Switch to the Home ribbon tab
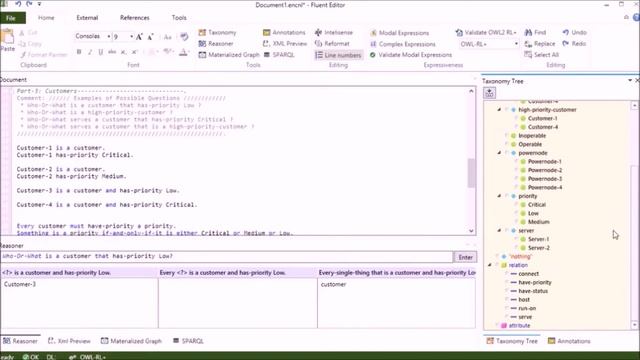 (x=46, y=18)
